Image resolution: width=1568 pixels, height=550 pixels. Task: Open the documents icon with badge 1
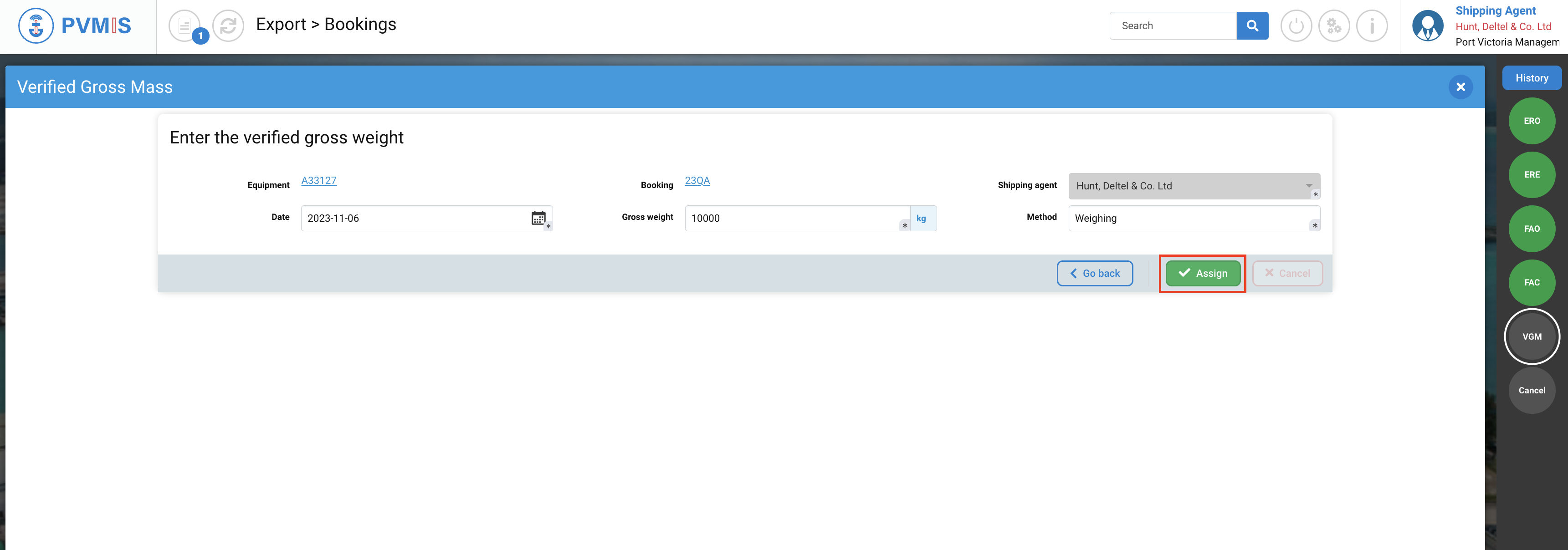pos(184,26)
